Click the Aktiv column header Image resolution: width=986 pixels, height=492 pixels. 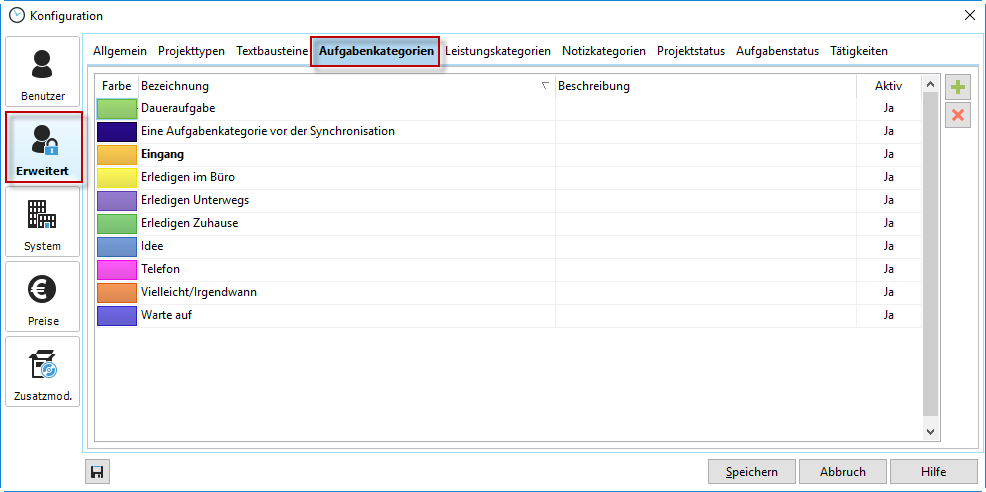pyautogui.click(x=888, y=86)
